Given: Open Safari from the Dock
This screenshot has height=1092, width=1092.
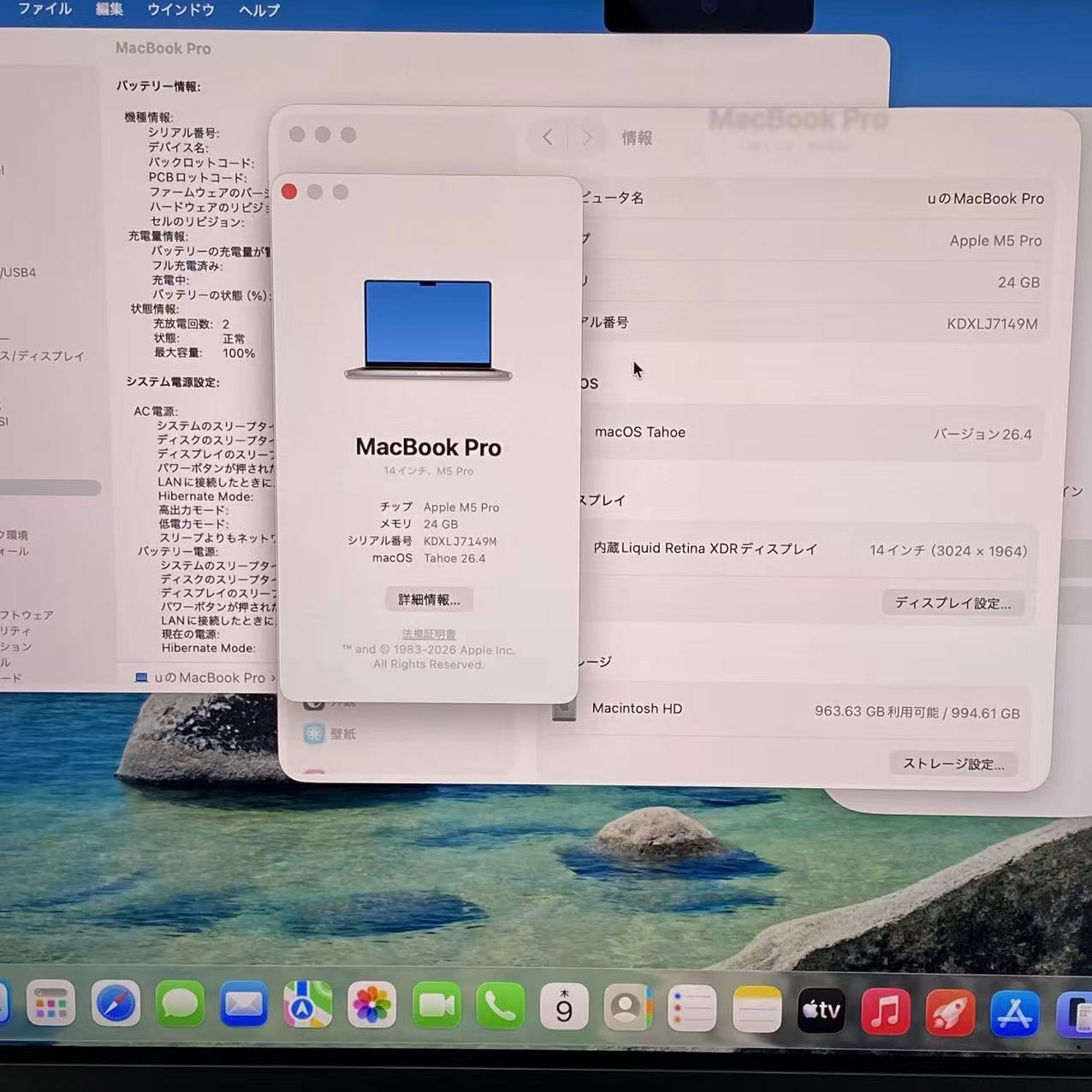Looking at the screenshot, I should pyautogui.click(x=116, y=1003).
